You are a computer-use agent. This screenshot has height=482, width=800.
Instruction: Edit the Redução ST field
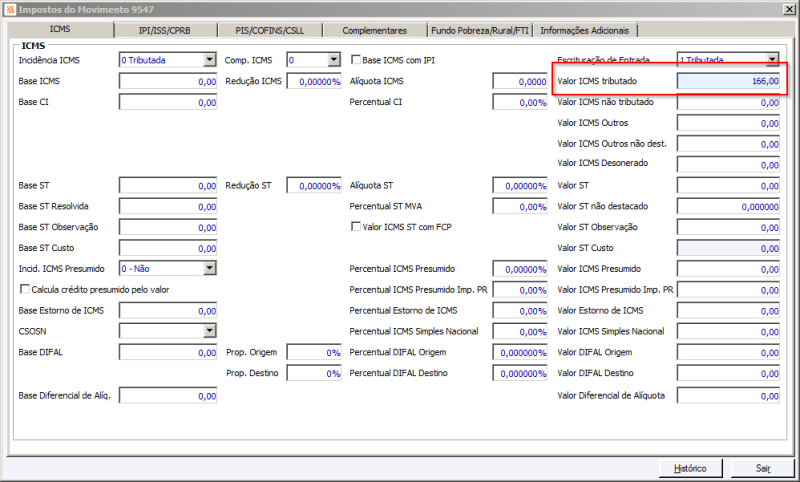click(x=314, y=186)
